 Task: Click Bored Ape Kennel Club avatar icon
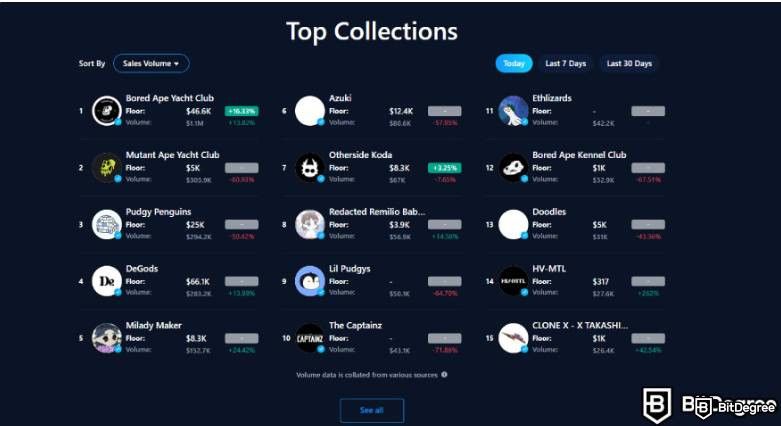pos(513,167)
